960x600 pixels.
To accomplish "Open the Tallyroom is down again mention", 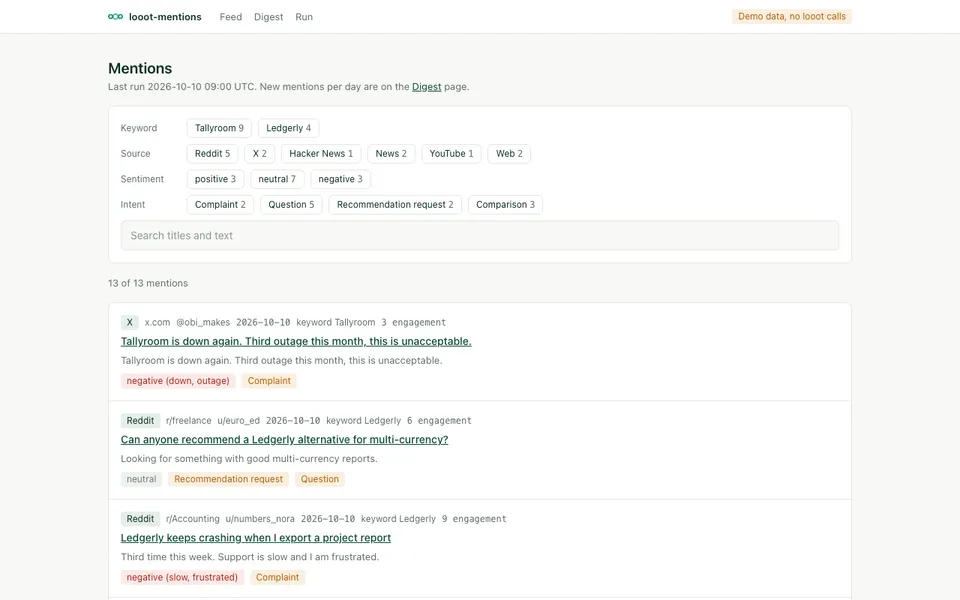I will [296, 342].
